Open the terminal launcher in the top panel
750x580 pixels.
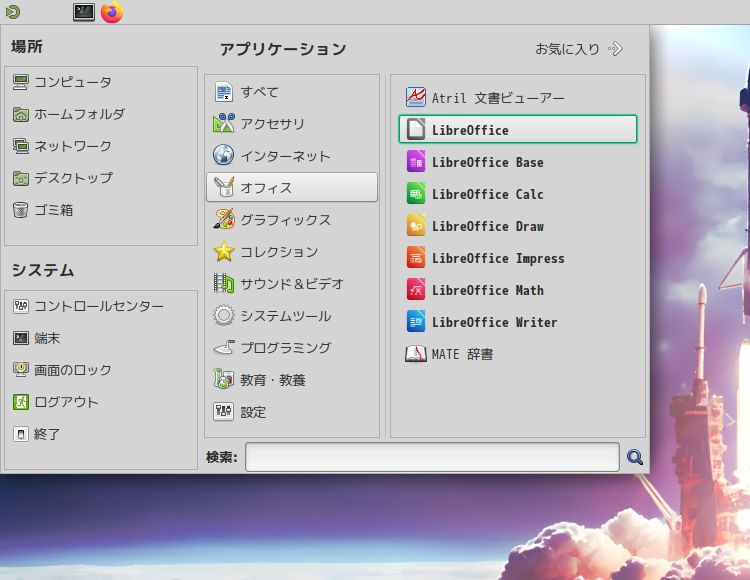pos(84,11)
